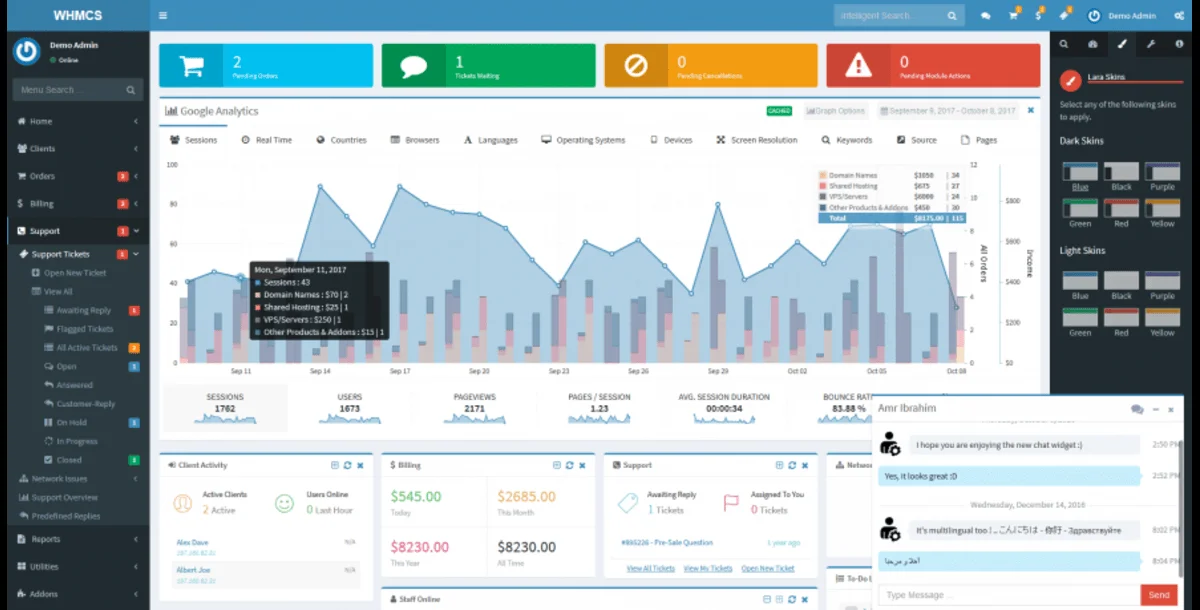Open the chat messages icon in top navbar
The width and height of the screenshot is (1200, 610).
(986, 15)
